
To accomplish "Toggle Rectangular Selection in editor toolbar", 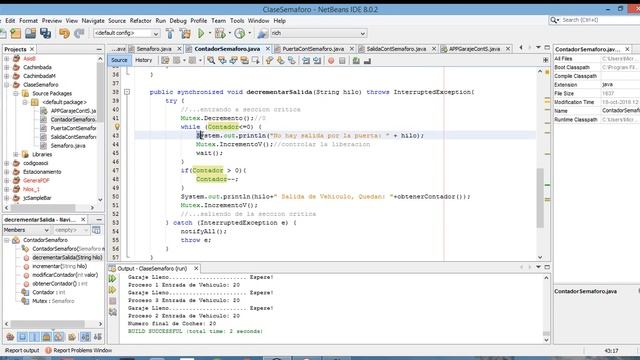I will [256, 60].
